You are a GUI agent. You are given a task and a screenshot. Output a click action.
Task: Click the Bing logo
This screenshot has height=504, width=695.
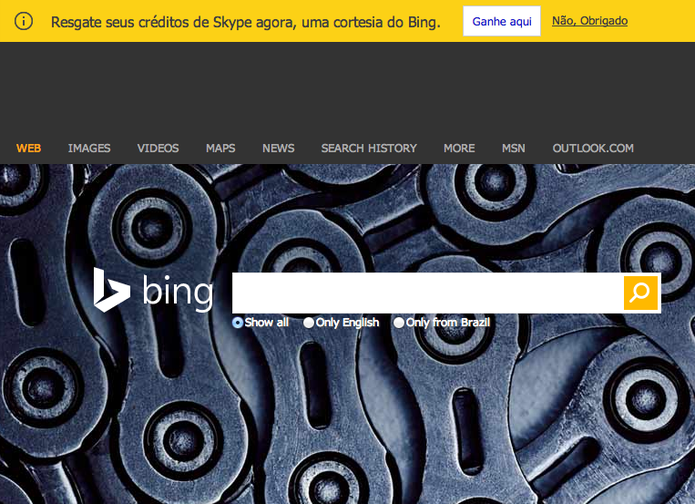point(153,290)
